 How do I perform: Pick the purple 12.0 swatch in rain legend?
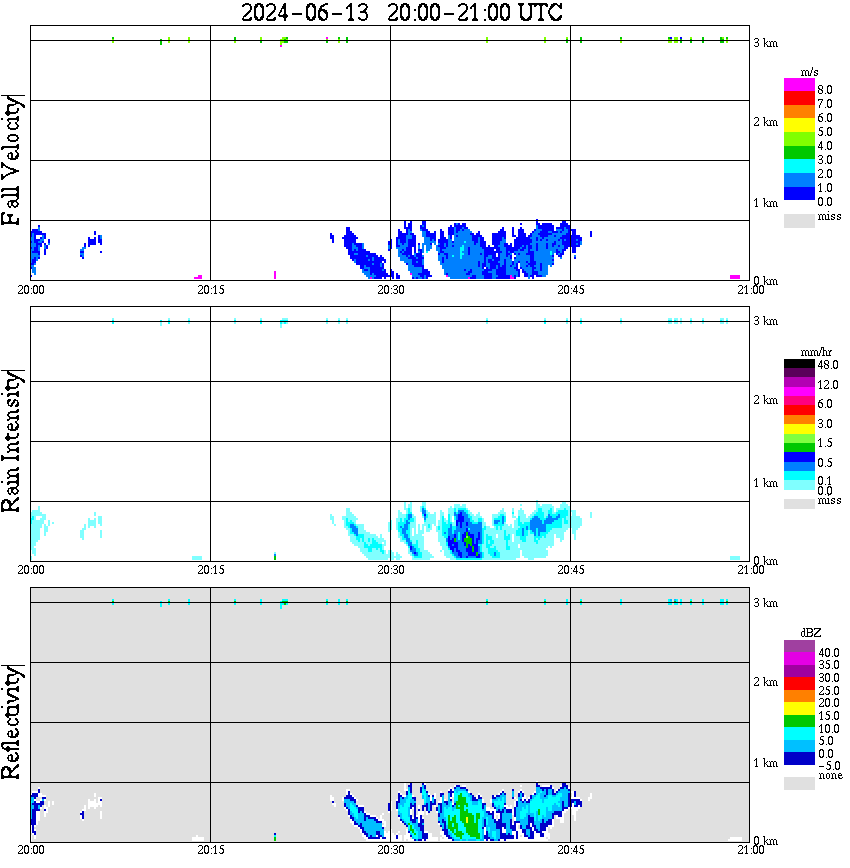(799, 383)
